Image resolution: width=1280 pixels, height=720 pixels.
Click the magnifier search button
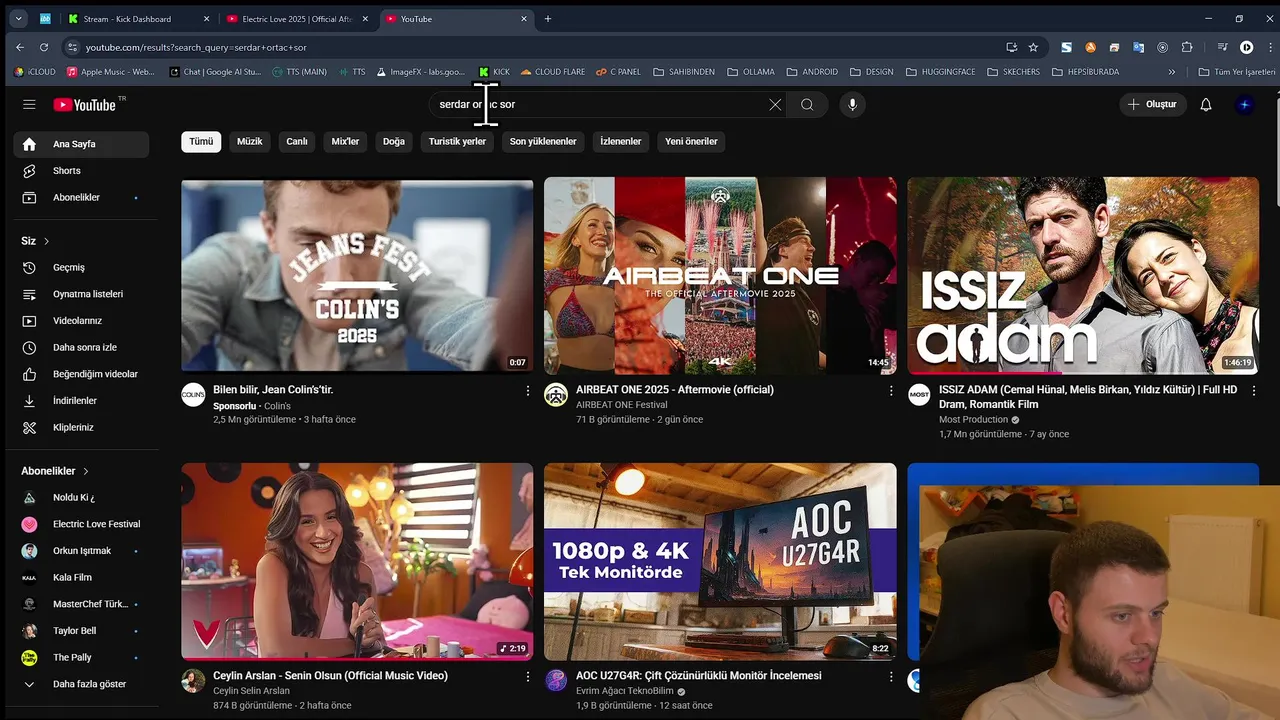[x=807, y=104]
